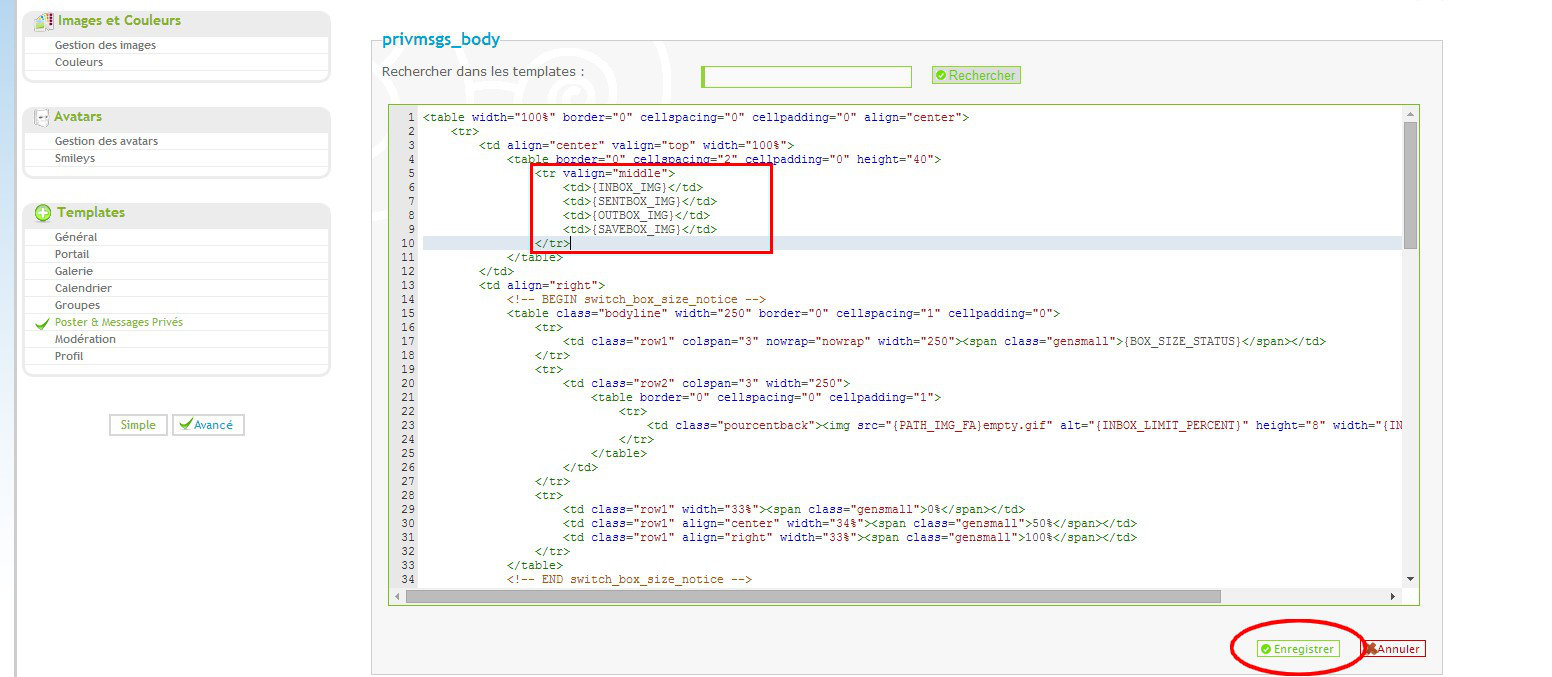
Task: Click the line containing {INBOX_IMG}
Action: point(633,187)
